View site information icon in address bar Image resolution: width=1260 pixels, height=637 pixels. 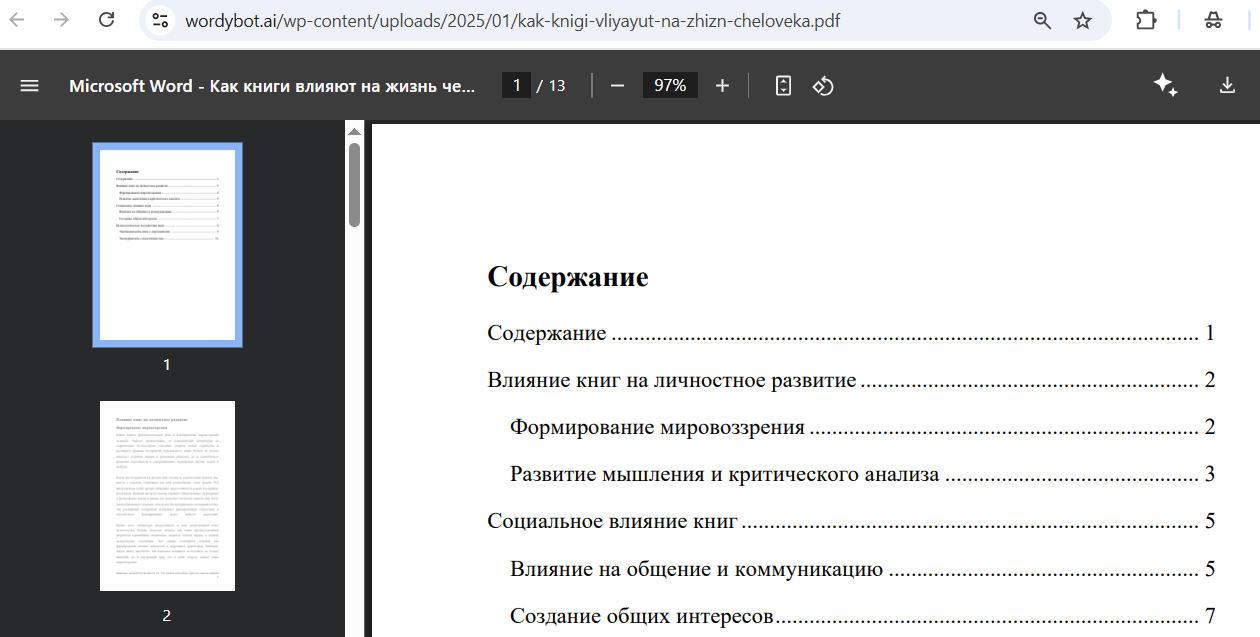point(160,20)
